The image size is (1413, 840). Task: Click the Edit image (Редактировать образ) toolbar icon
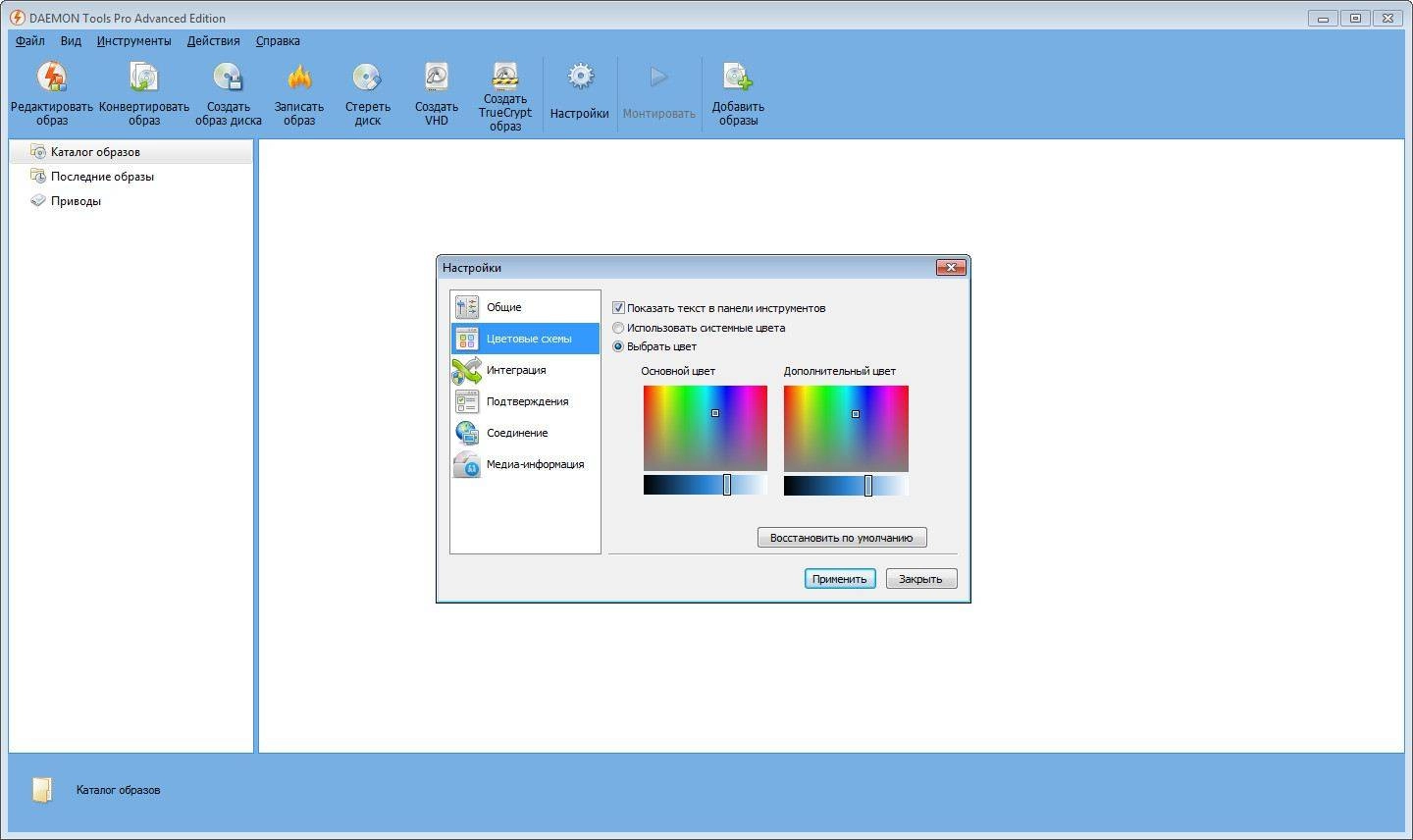click(x=52, y=77)
